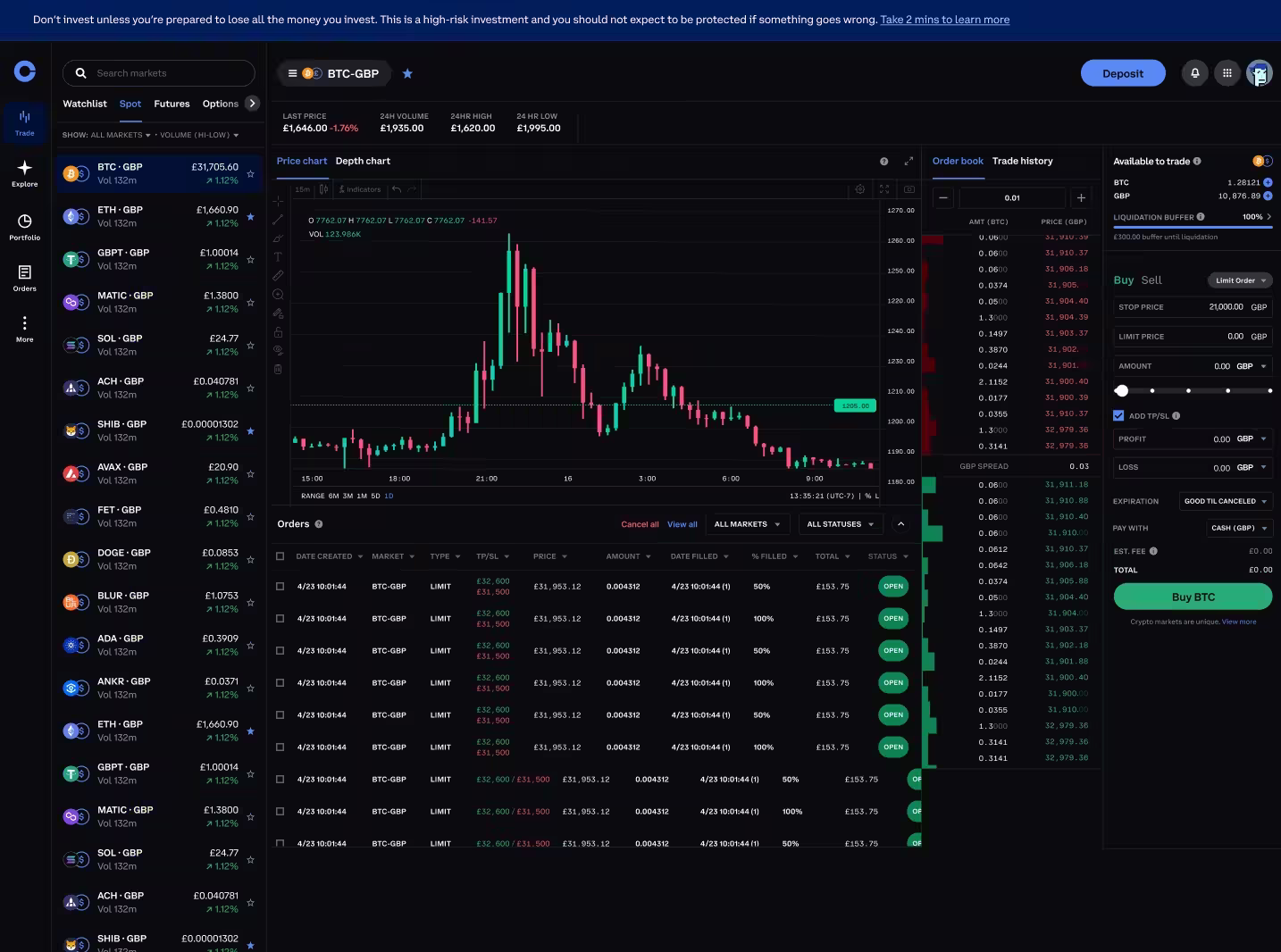Select the trend line drawing tool

278,220
